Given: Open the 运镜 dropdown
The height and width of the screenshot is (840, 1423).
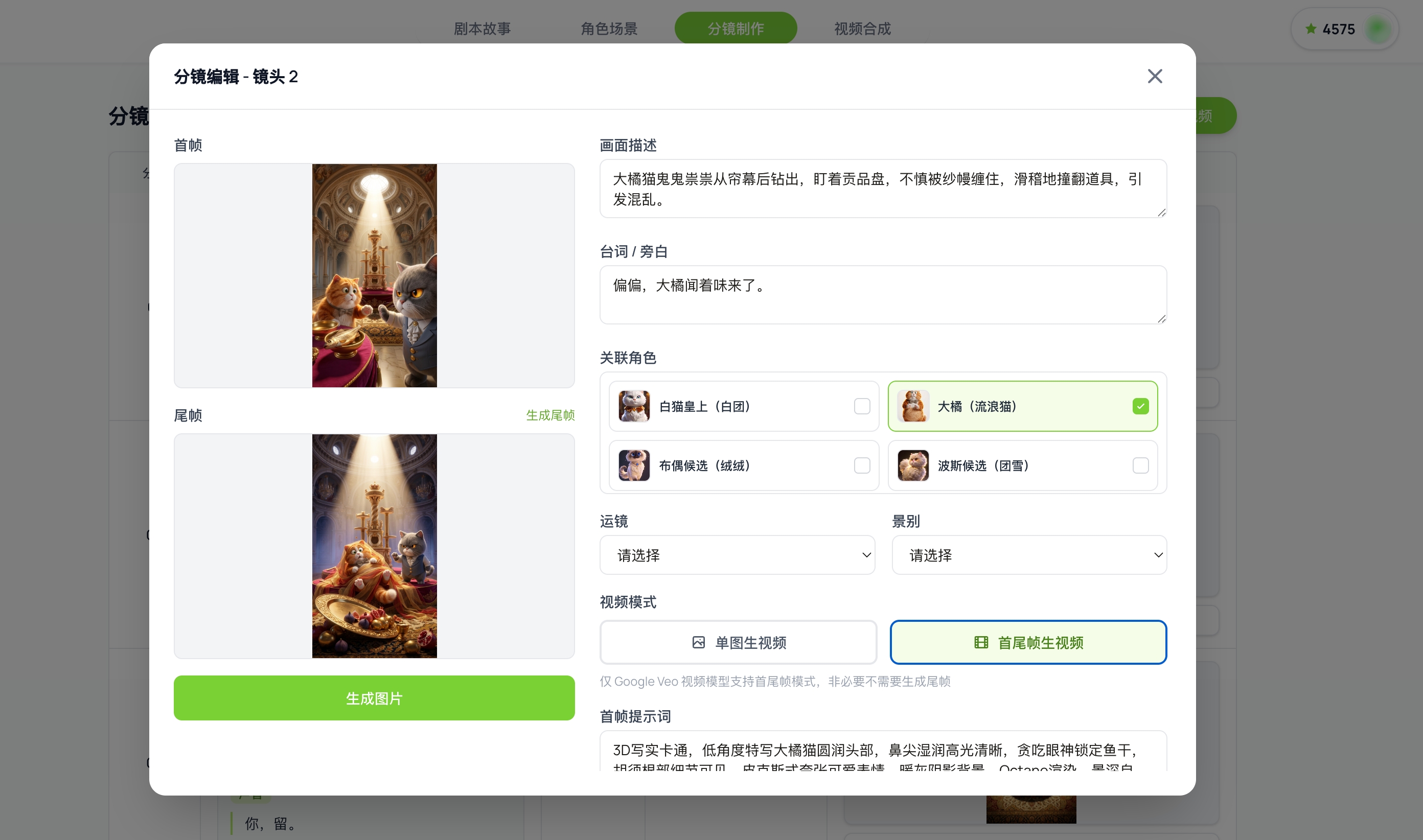Looking at the screenshot, I should coord(737,555).
